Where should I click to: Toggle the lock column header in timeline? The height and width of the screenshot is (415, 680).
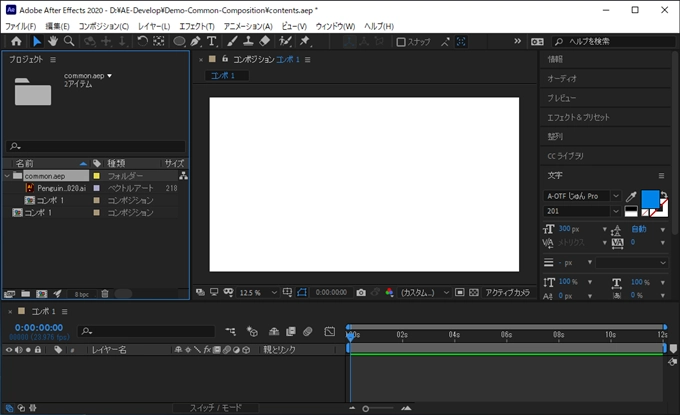pyautogui.click(x=38, y=350)
